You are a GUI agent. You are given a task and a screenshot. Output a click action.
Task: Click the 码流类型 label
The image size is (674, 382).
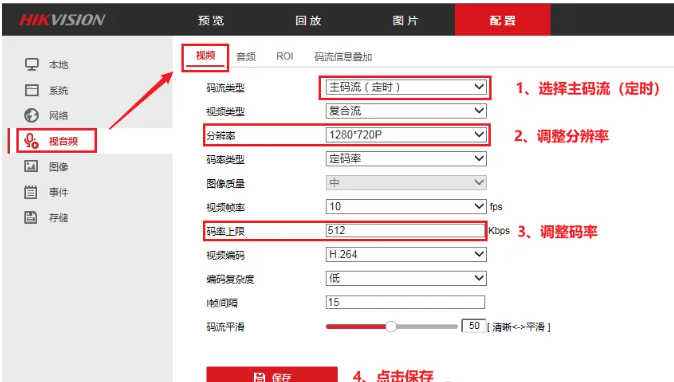point(225,88)
